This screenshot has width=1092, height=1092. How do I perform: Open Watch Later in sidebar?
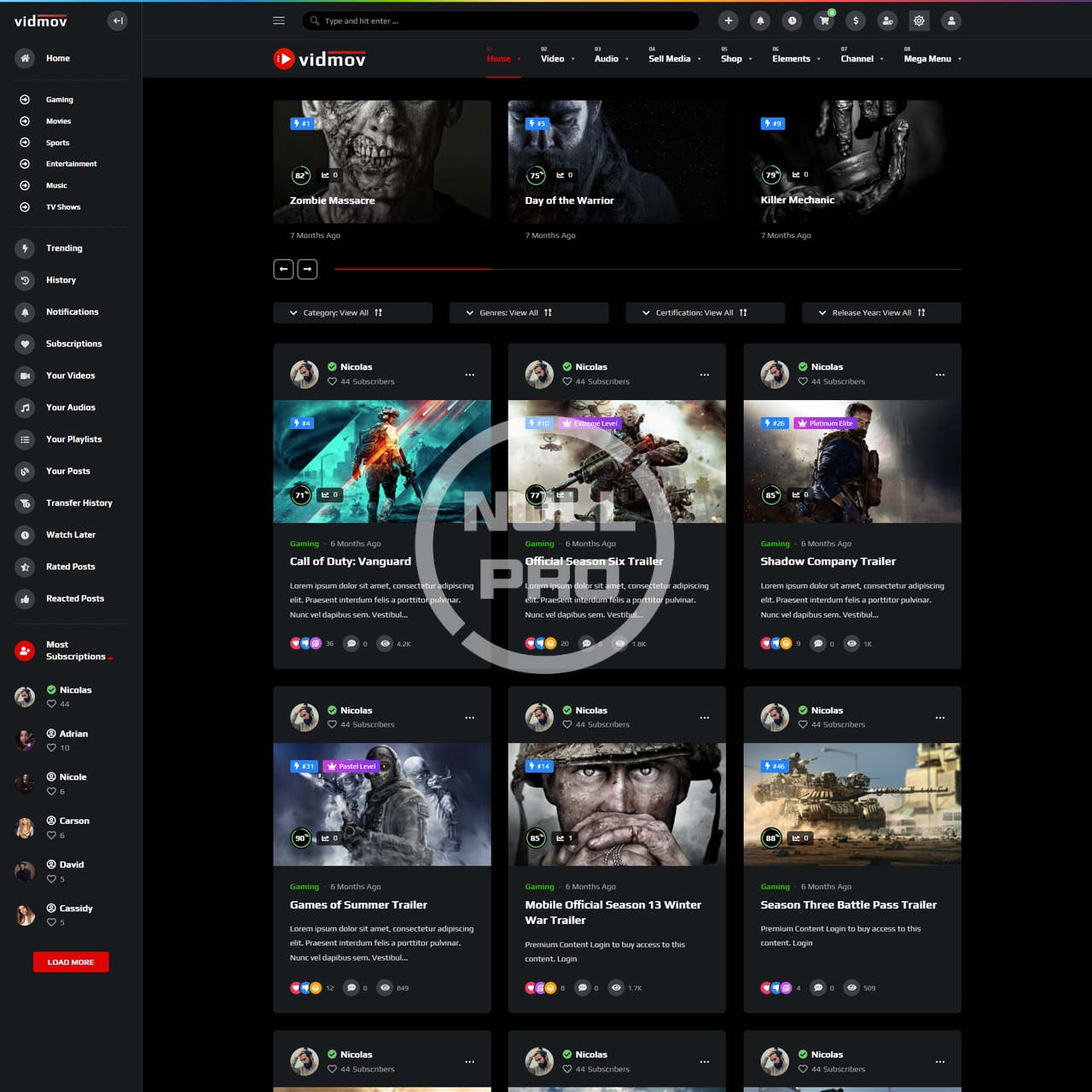coord(71,535)
